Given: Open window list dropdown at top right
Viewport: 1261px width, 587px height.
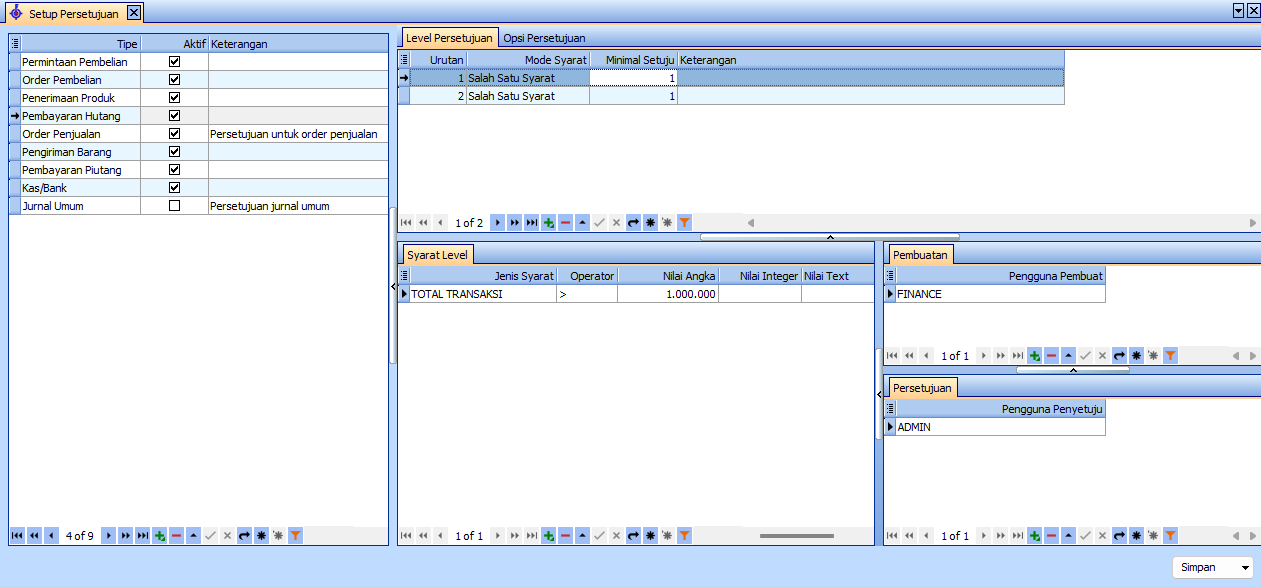Looking at the screenshot, I should click(x=1238, y=10).
